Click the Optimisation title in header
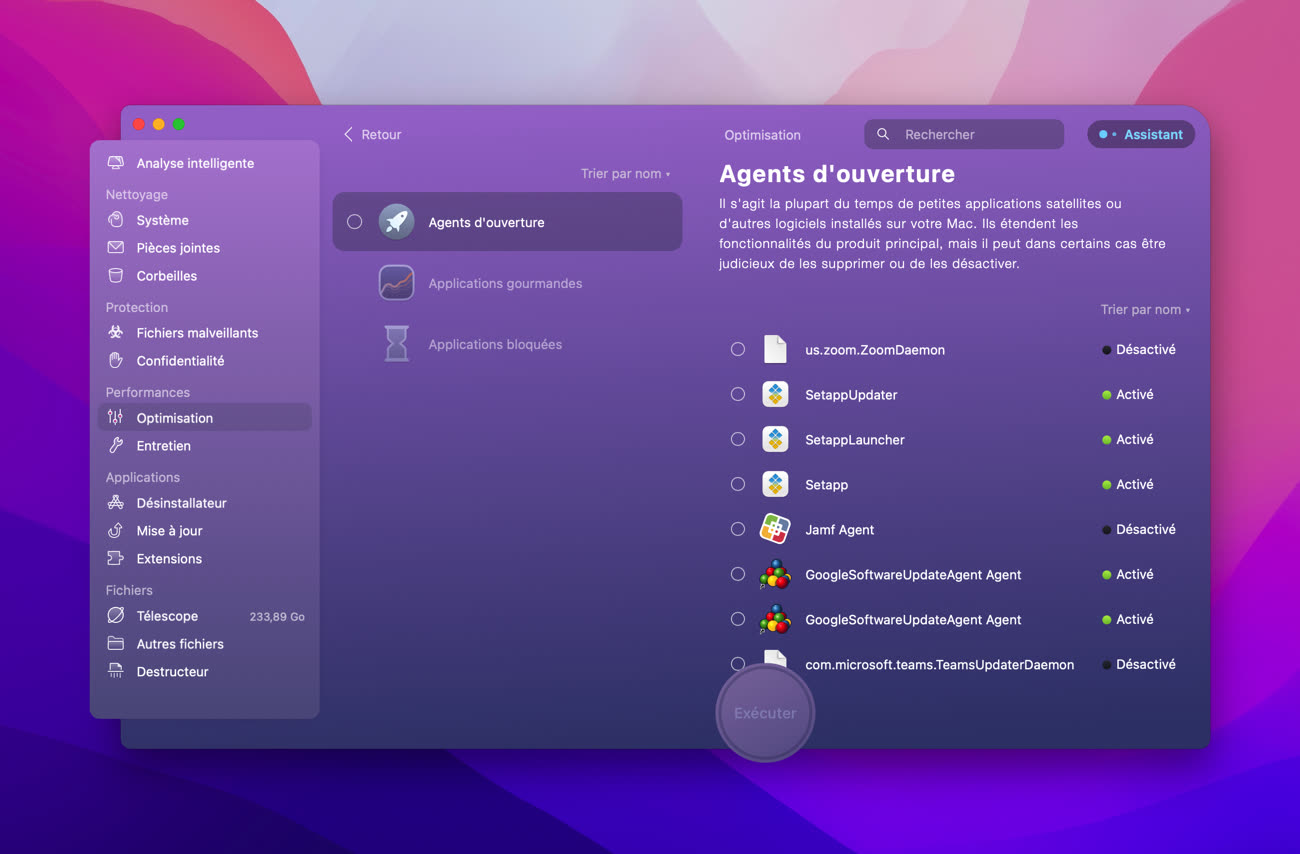Viewport: 1300px width, 854px height. pos(762,135)
